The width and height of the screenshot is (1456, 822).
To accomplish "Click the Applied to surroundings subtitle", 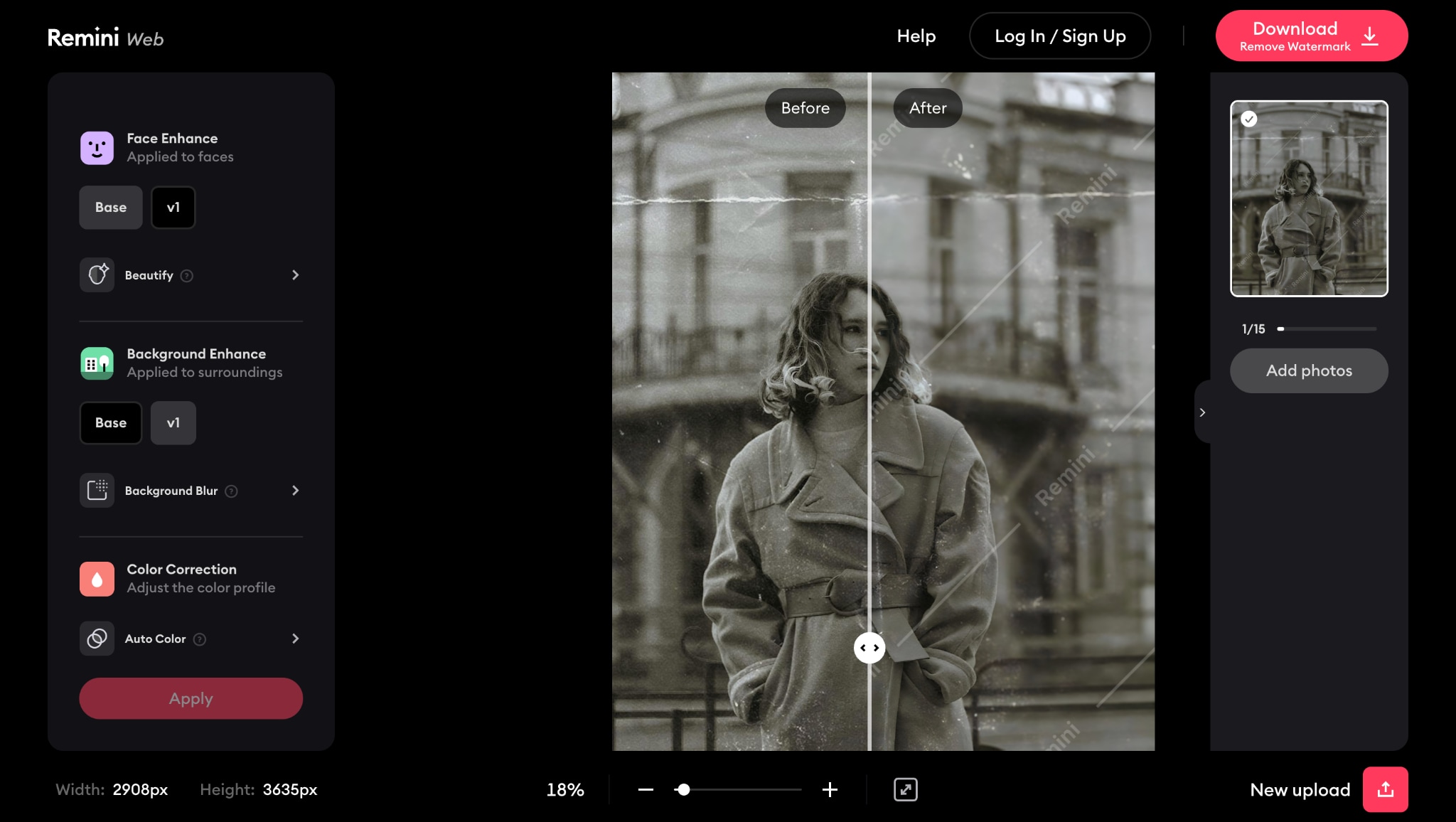I will [205, 373].
